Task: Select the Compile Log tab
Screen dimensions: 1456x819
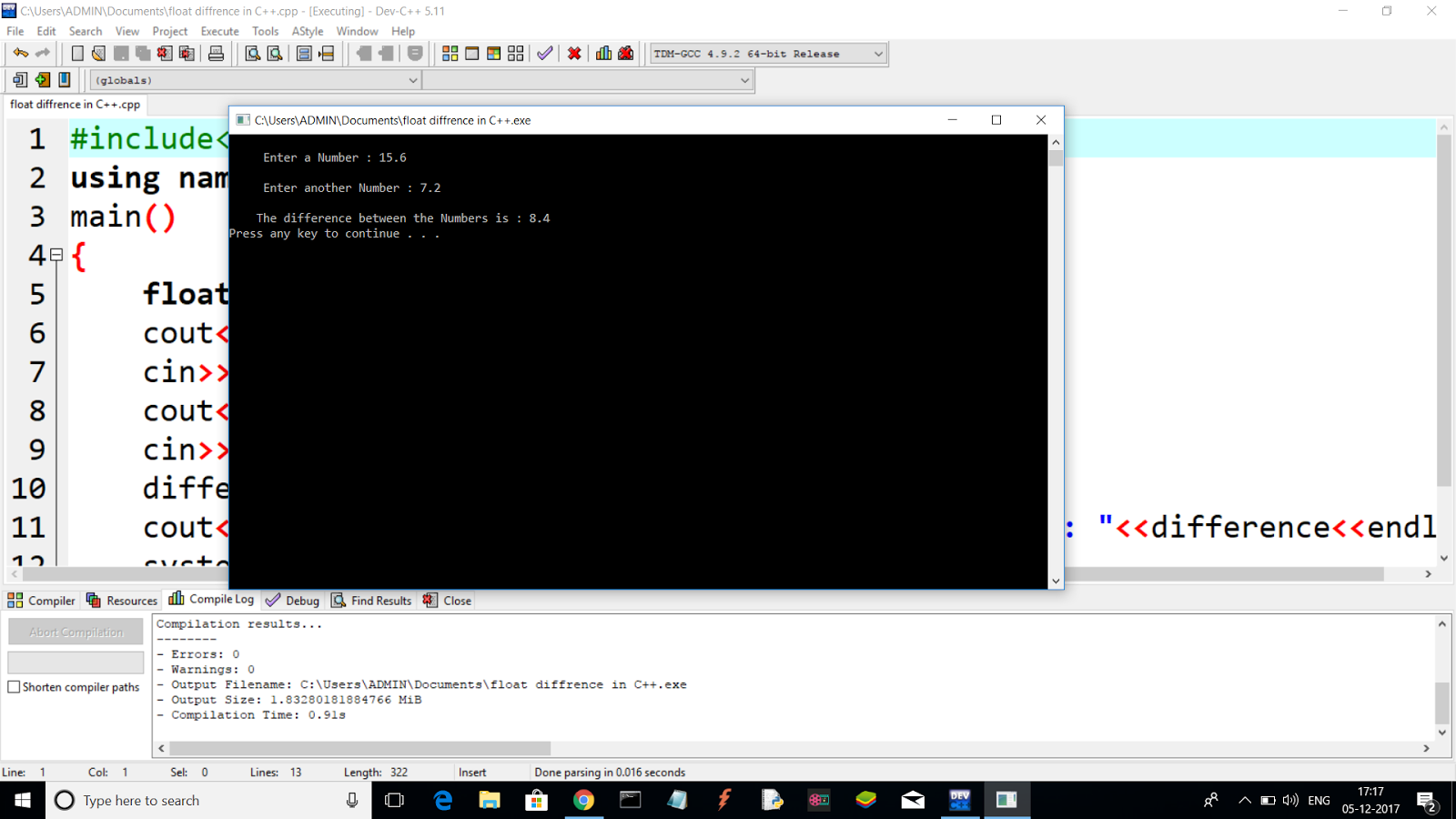Action: 219,600
